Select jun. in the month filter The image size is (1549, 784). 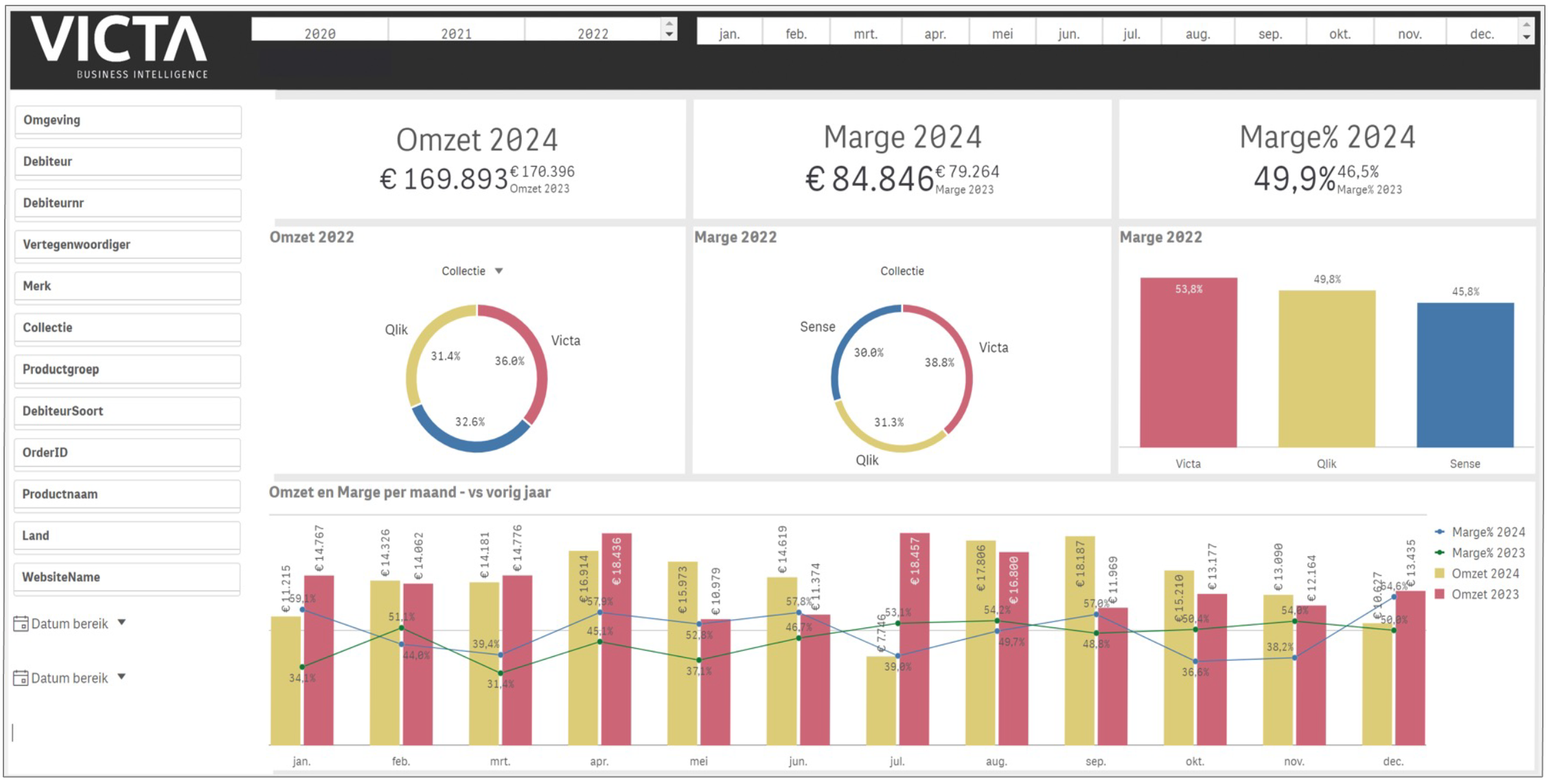[x=1069, y=33]
